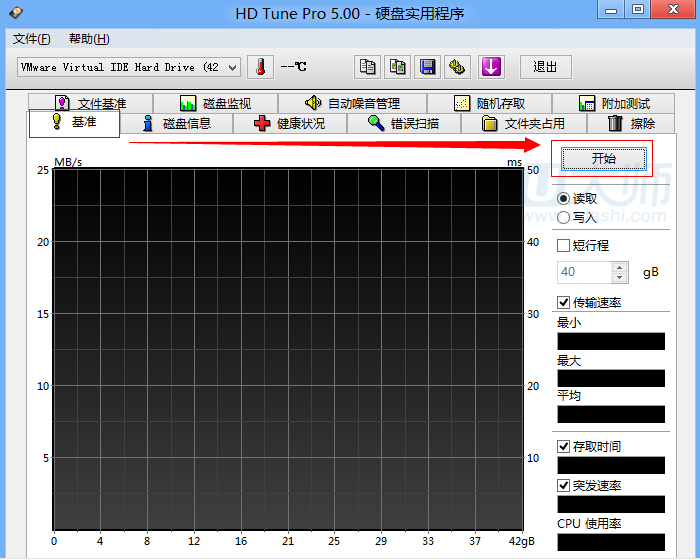Viewport: 700px width, 560px height.
Task: Increase the short stroke gB spinner value
Action: tap(620, 267)
